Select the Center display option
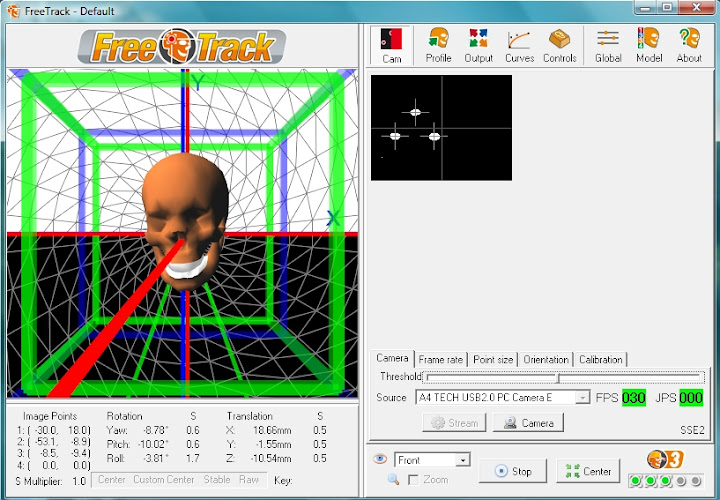 click(x=112, y=480)
